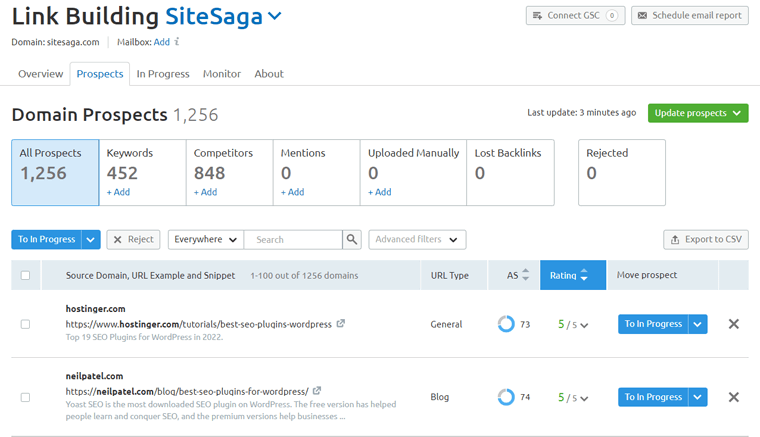This screenshot has height=437, width=760.
Task: Click the General URL type cell
Action: 446,324
